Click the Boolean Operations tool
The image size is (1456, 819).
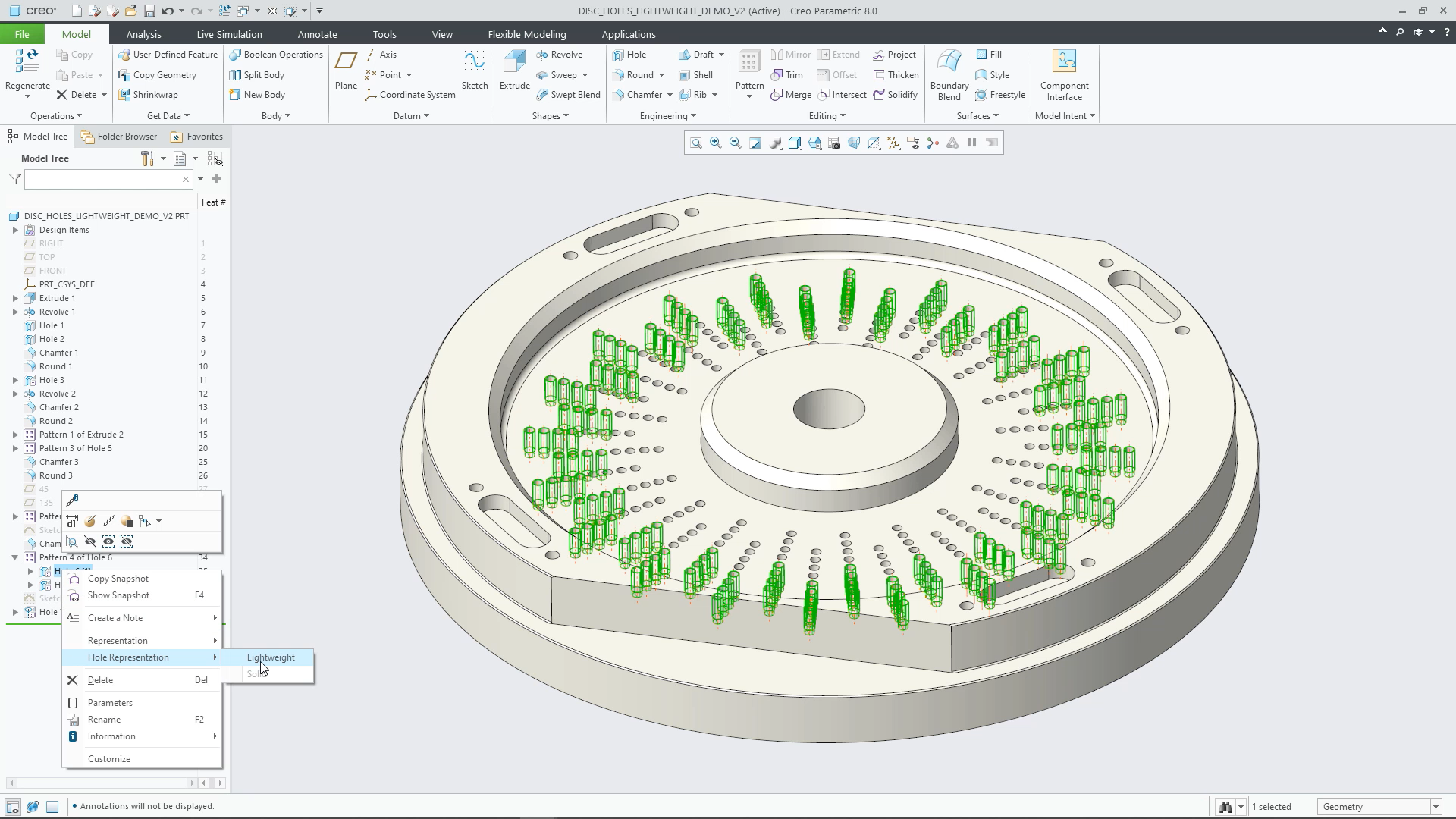pyautogui.click(x=276, y=55)
